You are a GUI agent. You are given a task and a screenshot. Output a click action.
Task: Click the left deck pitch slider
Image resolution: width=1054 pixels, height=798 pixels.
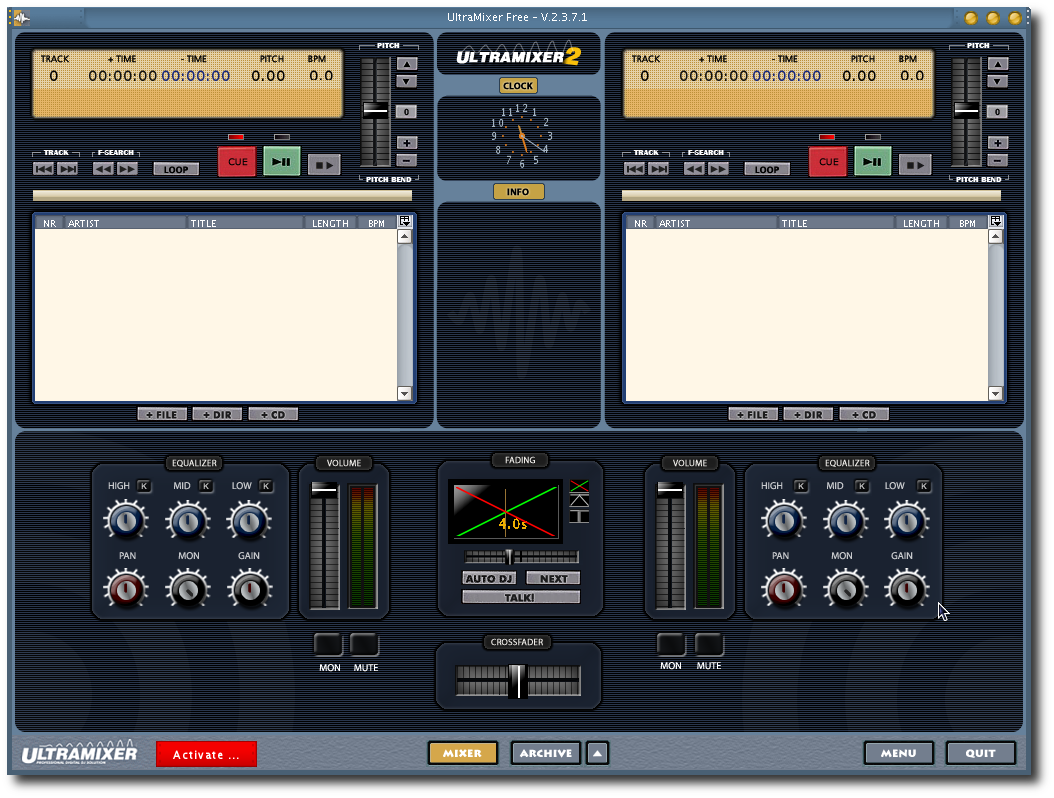tap(376, 112)
